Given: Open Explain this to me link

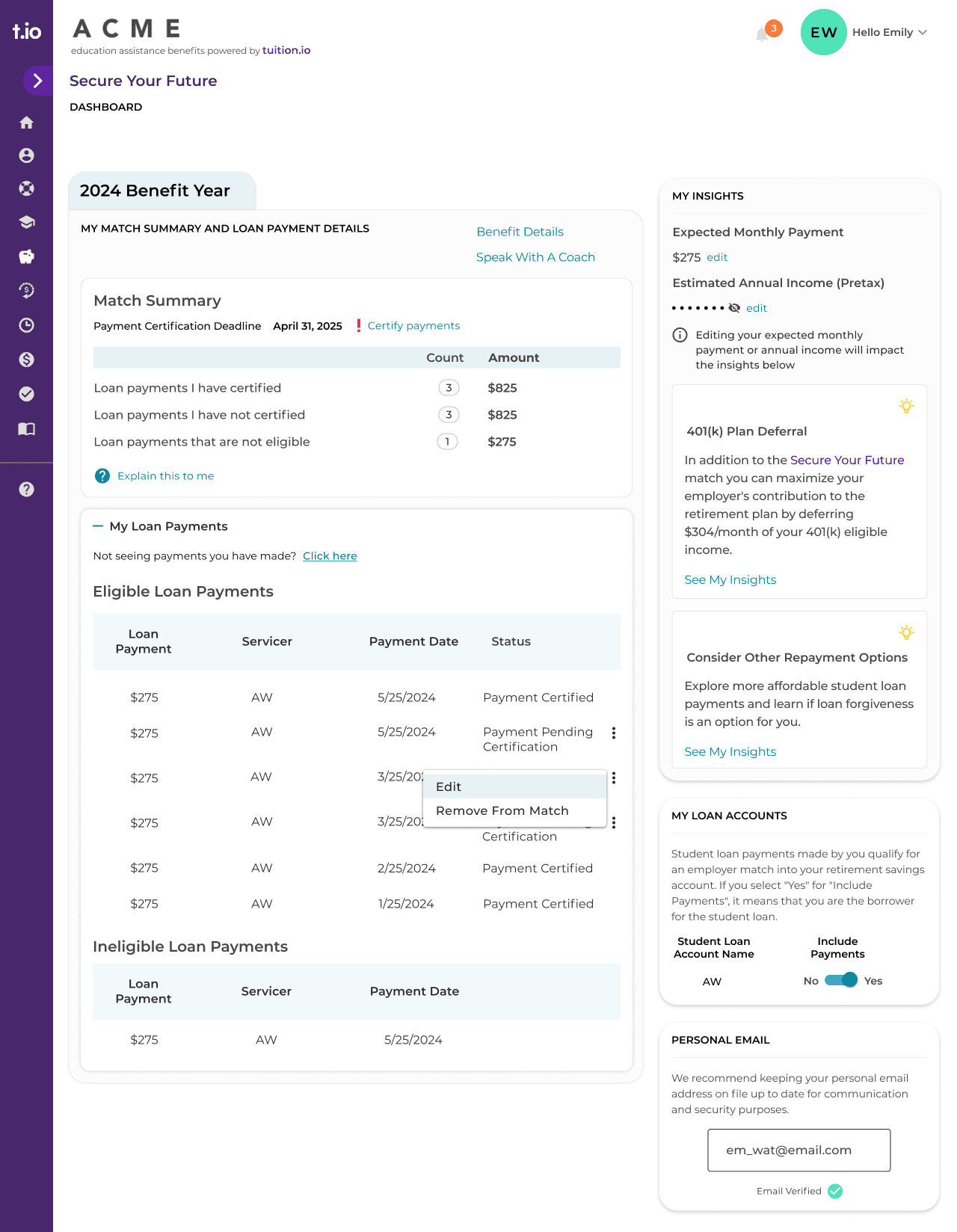Looking at the screenshot, I should pos(165,476).
